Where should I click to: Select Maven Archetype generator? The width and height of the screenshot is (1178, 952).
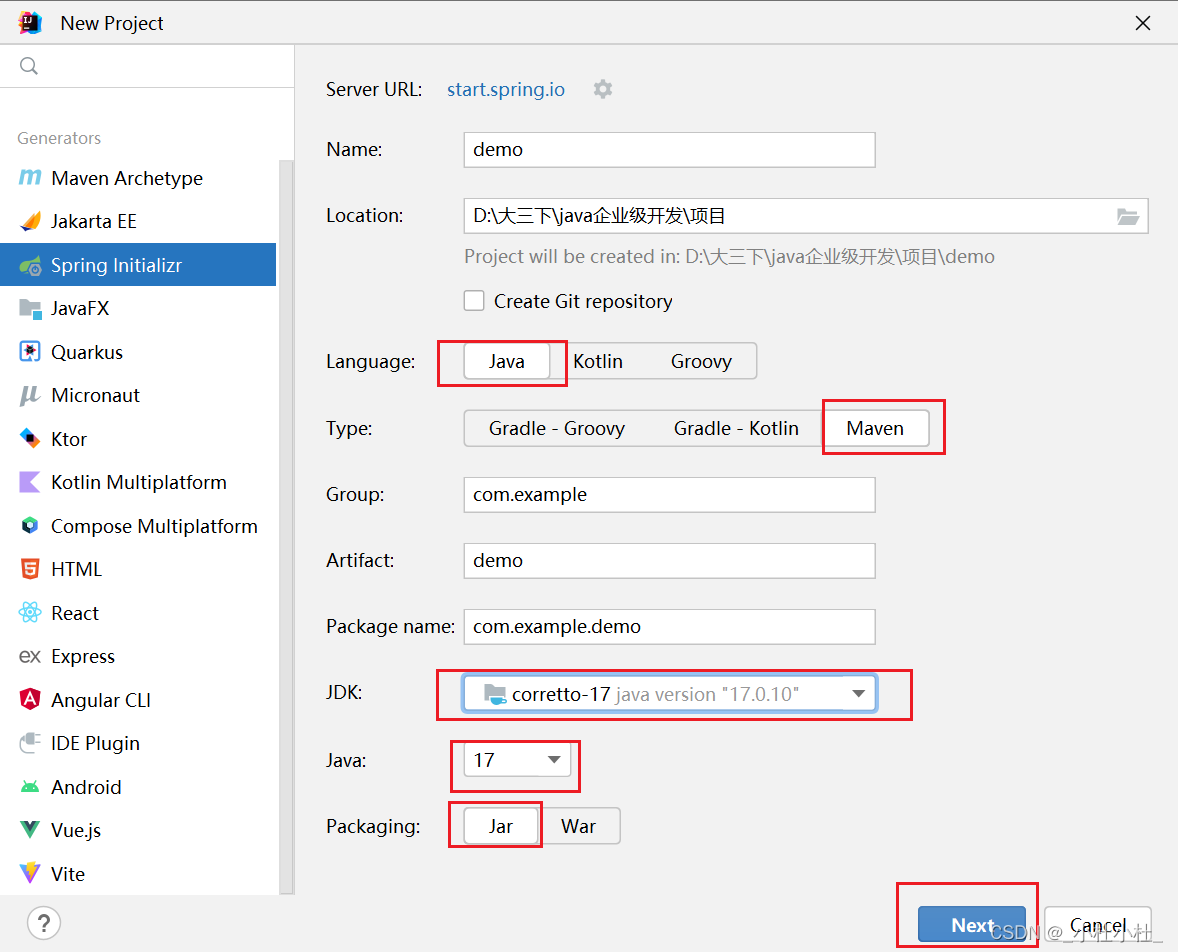138,178
